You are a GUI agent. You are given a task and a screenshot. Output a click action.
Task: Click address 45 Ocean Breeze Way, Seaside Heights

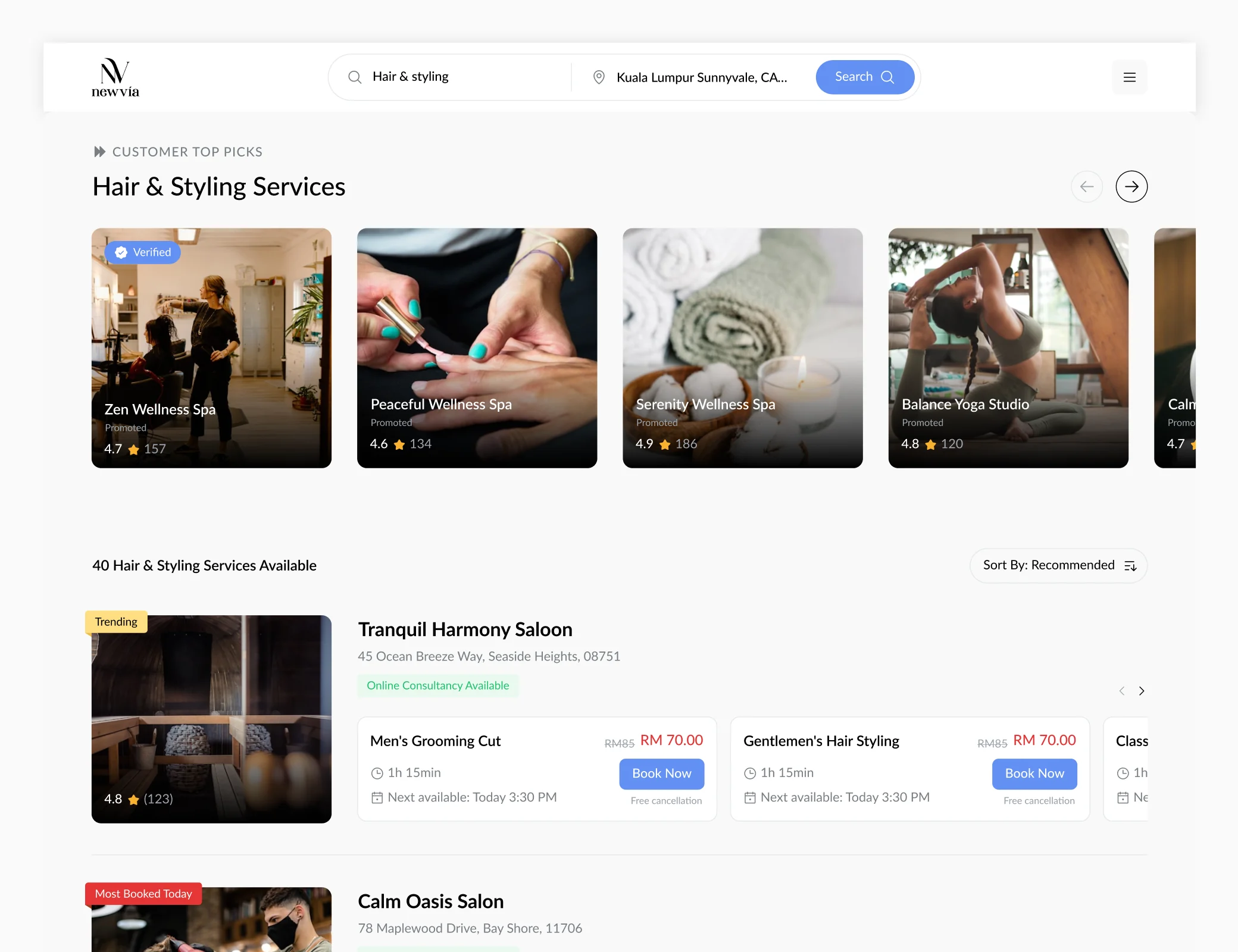pyautogui.click(x=489, y=656)
